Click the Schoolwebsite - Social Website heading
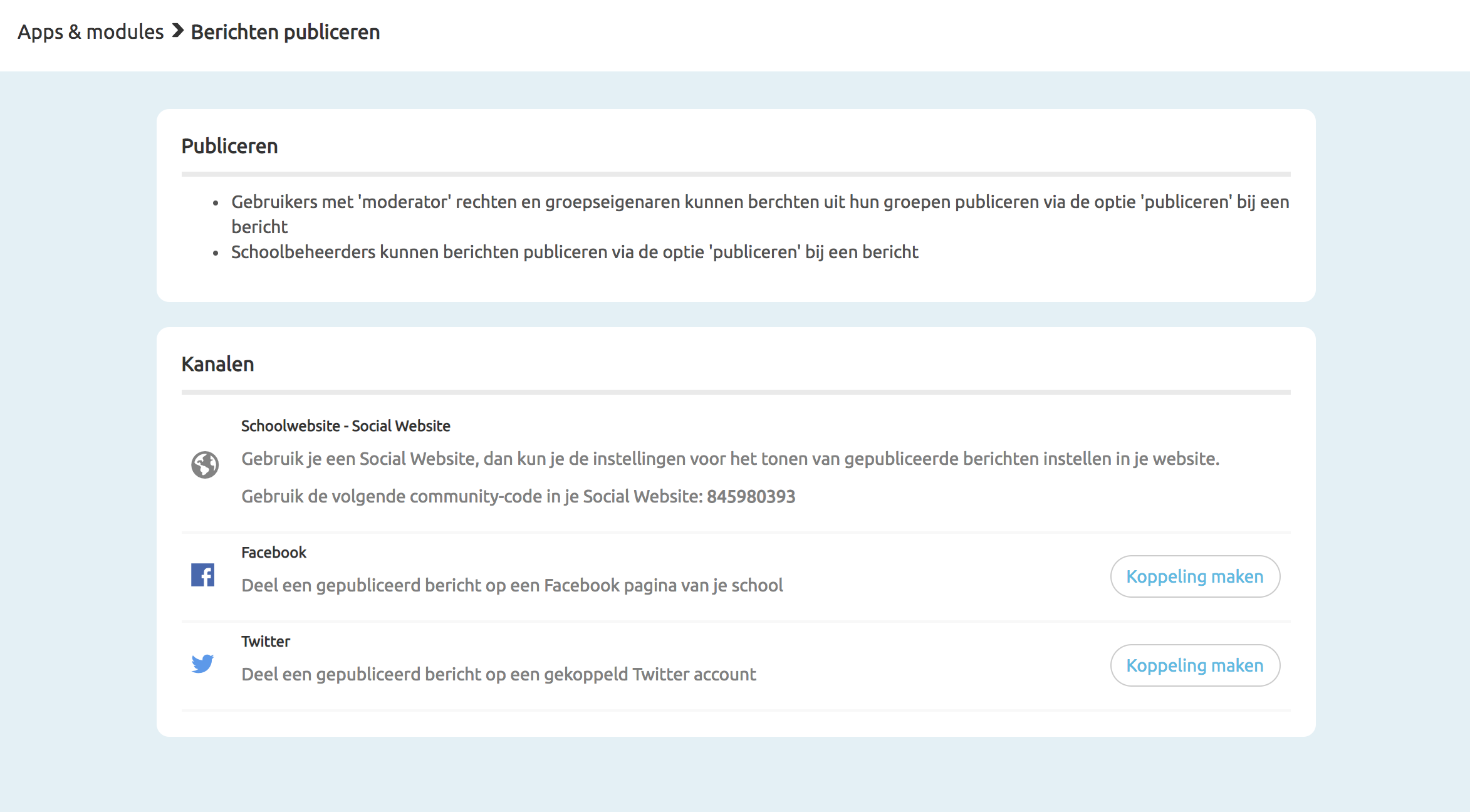 point(345,425)
